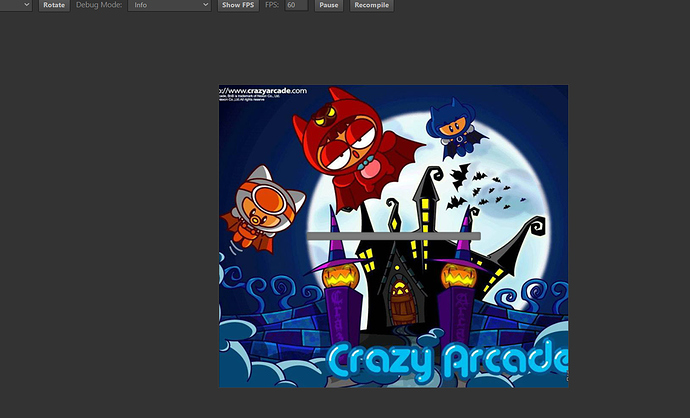Click the Crazy Arcade preview image

point(393,236)
